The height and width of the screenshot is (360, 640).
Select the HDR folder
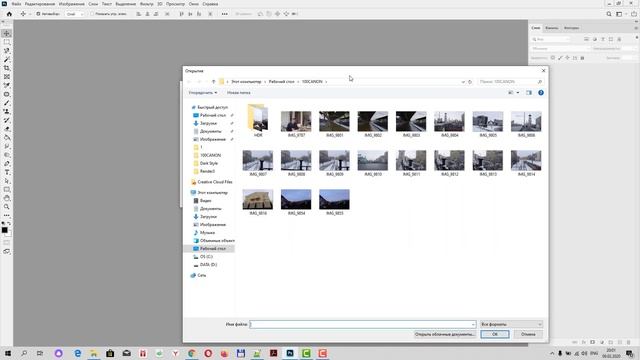pos(258,121)
